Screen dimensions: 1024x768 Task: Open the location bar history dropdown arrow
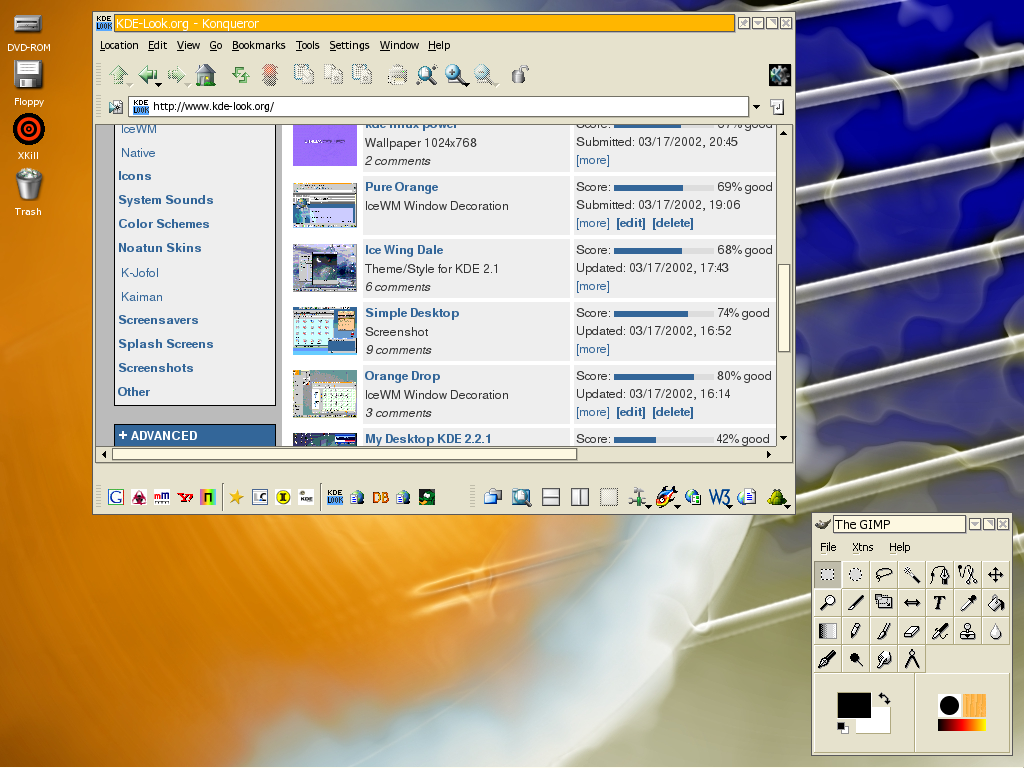(756, 106)
